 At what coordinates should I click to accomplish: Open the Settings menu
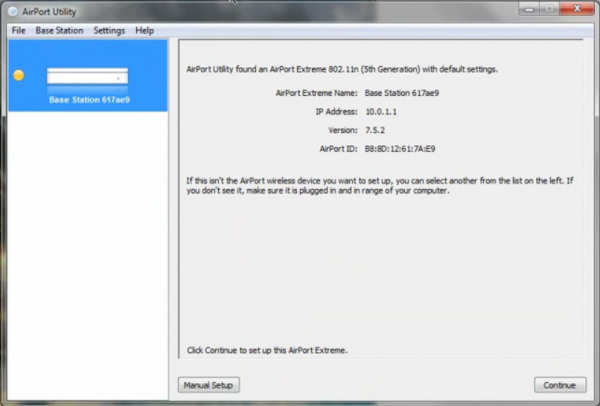point(109,31)
